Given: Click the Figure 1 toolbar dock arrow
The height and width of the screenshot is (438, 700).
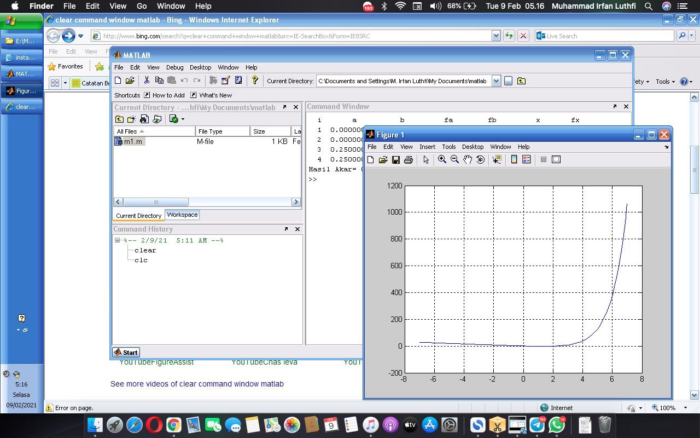Looking at the screenshot, I should 666,147.
